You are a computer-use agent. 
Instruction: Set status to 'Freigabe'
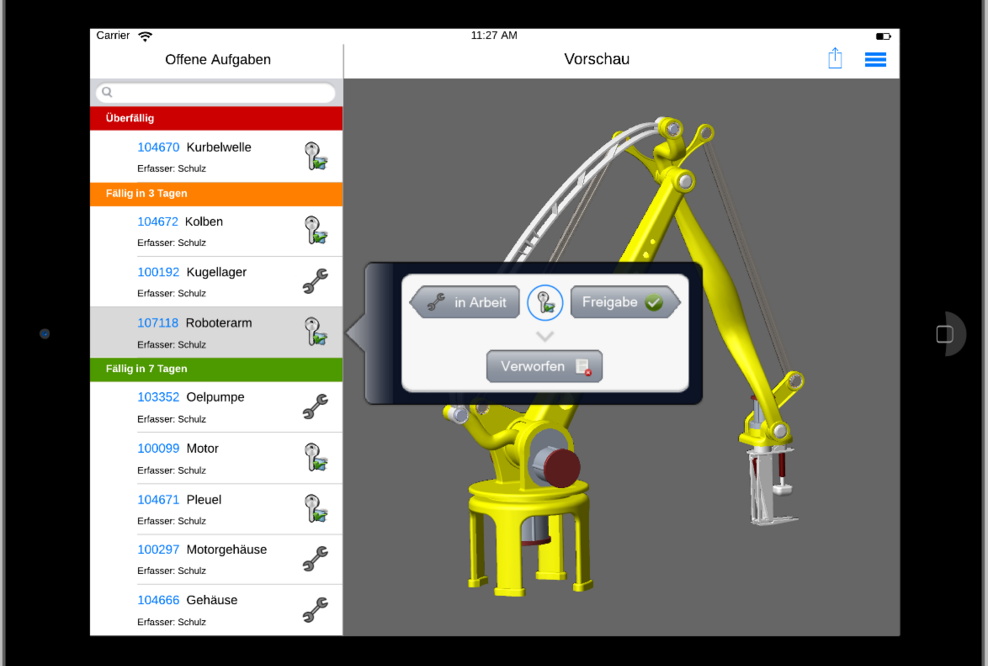(x=624, y=302)
